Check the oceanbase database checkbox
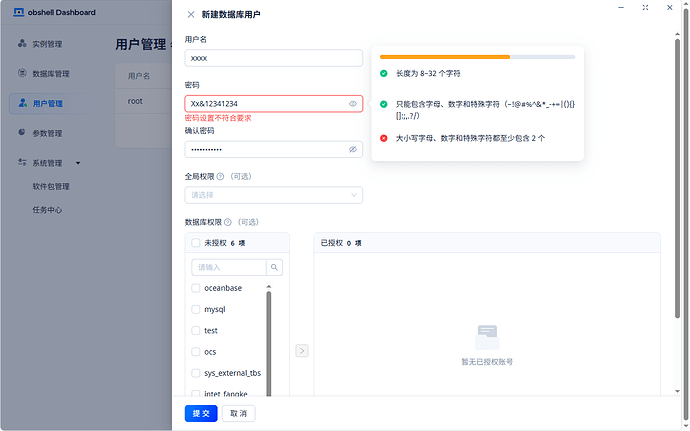The width and height of the screenshot is (690, 431). [196, 288]
